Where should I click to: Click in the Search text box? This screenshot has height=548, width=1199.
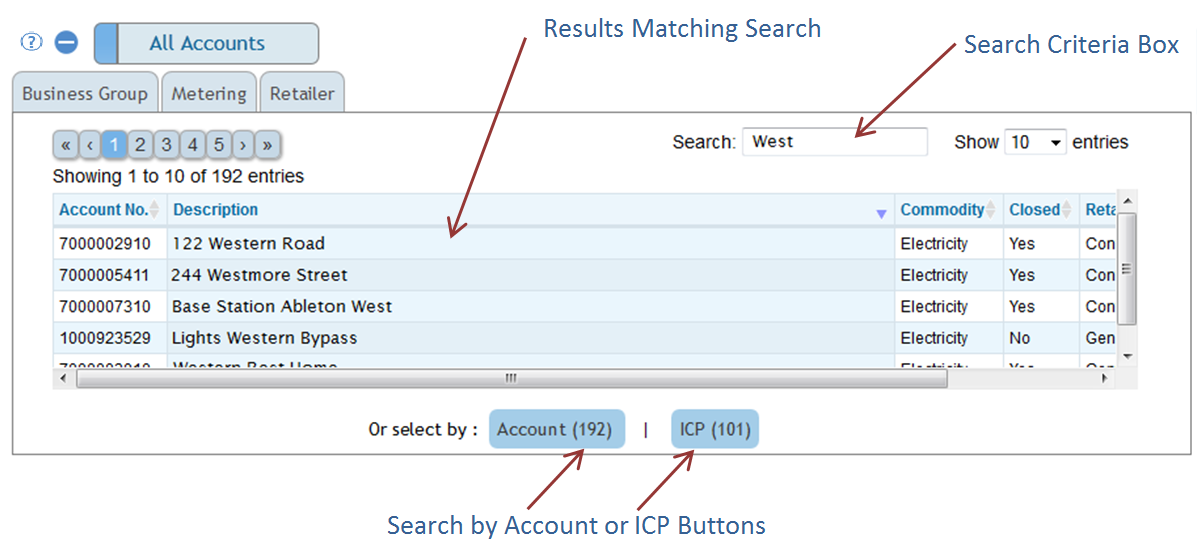coord(834,142)
